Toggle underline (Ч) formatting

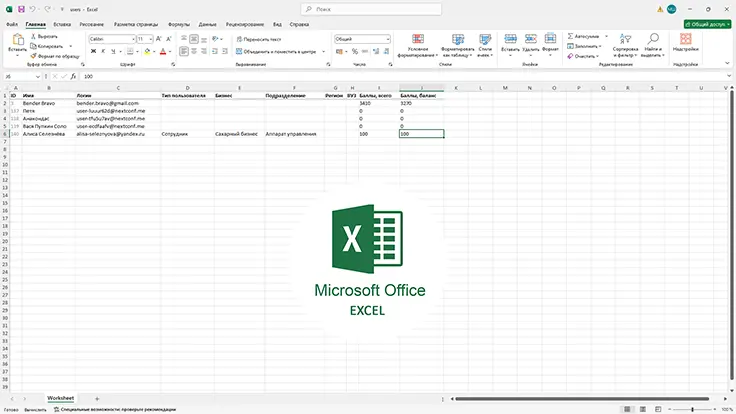pos(113,51)
